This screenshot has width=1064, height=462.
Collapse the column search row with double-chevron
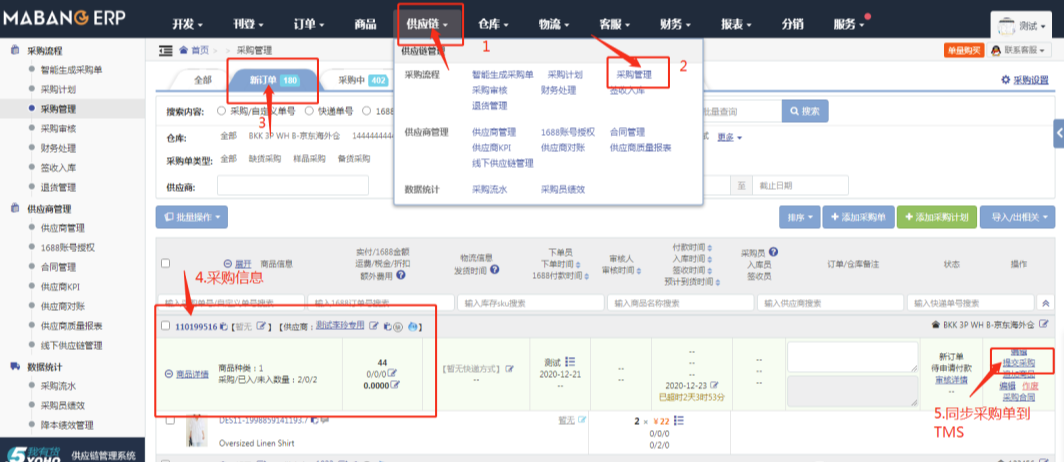(1047, 303)
